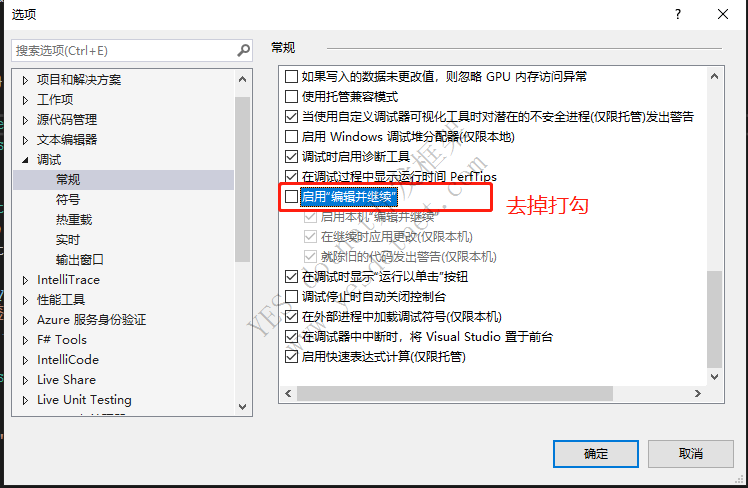Expand the IntelliTrace node

(x=25, y=280)
